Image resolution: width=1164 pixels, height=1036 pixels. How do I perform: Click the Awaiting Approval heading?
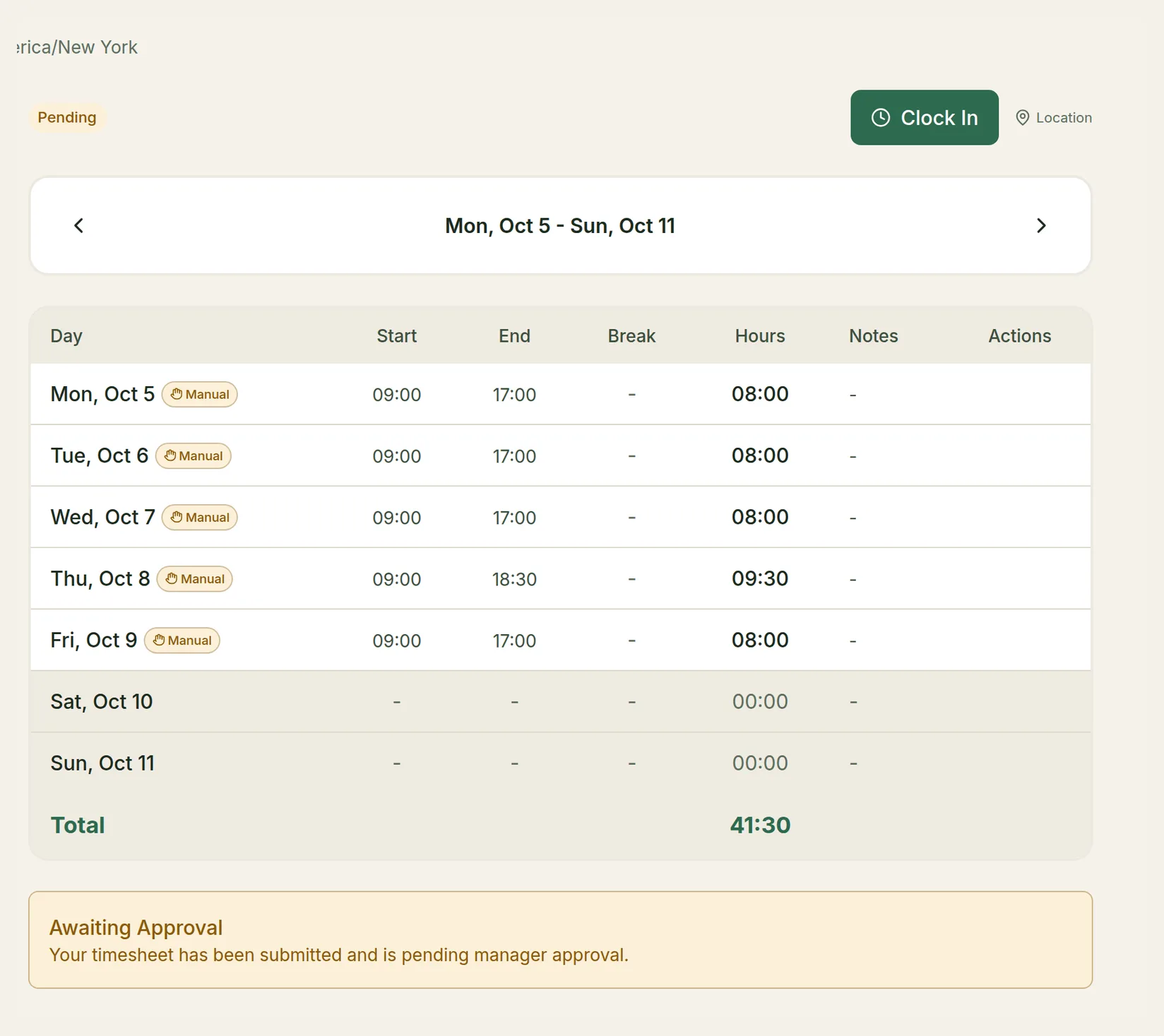point(136,927)
